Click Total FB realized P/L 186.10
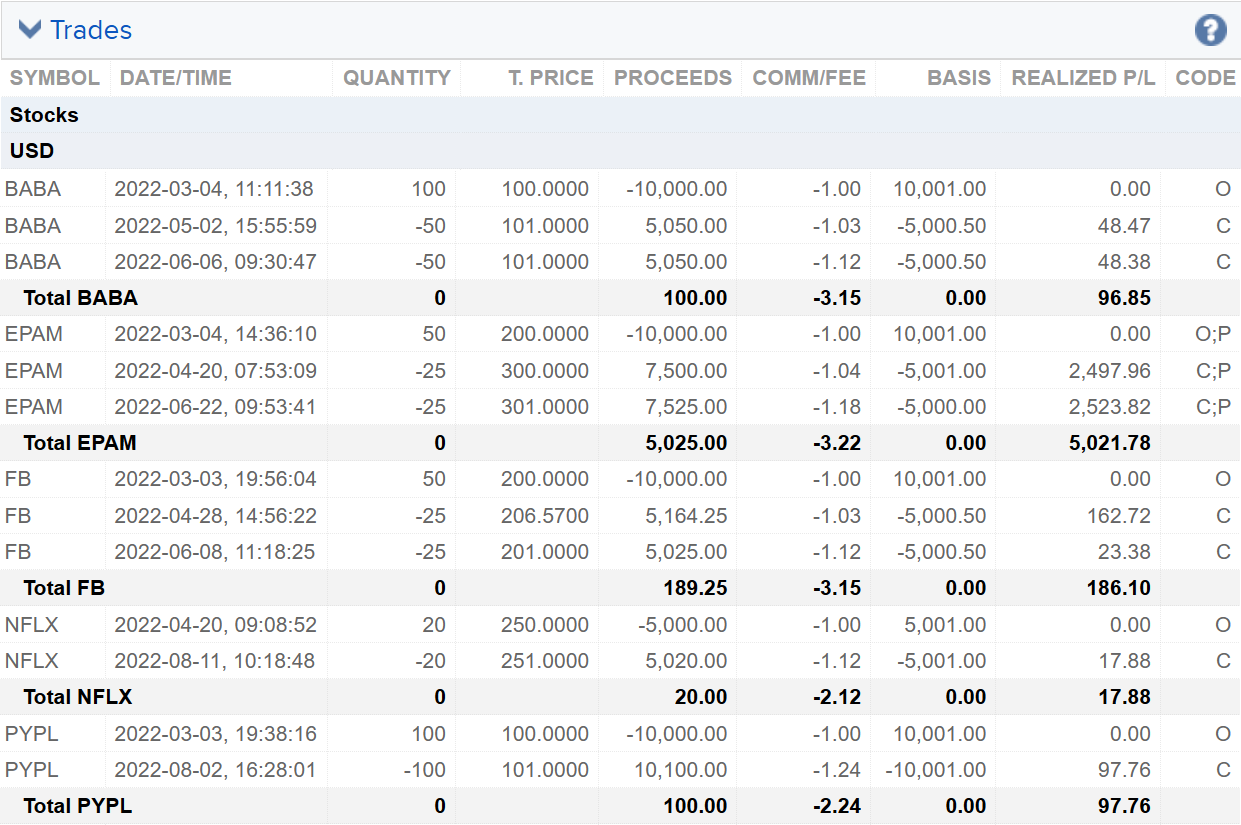Image resolution: width=1241 pixels, height=825 pixels. [1119, 588]
